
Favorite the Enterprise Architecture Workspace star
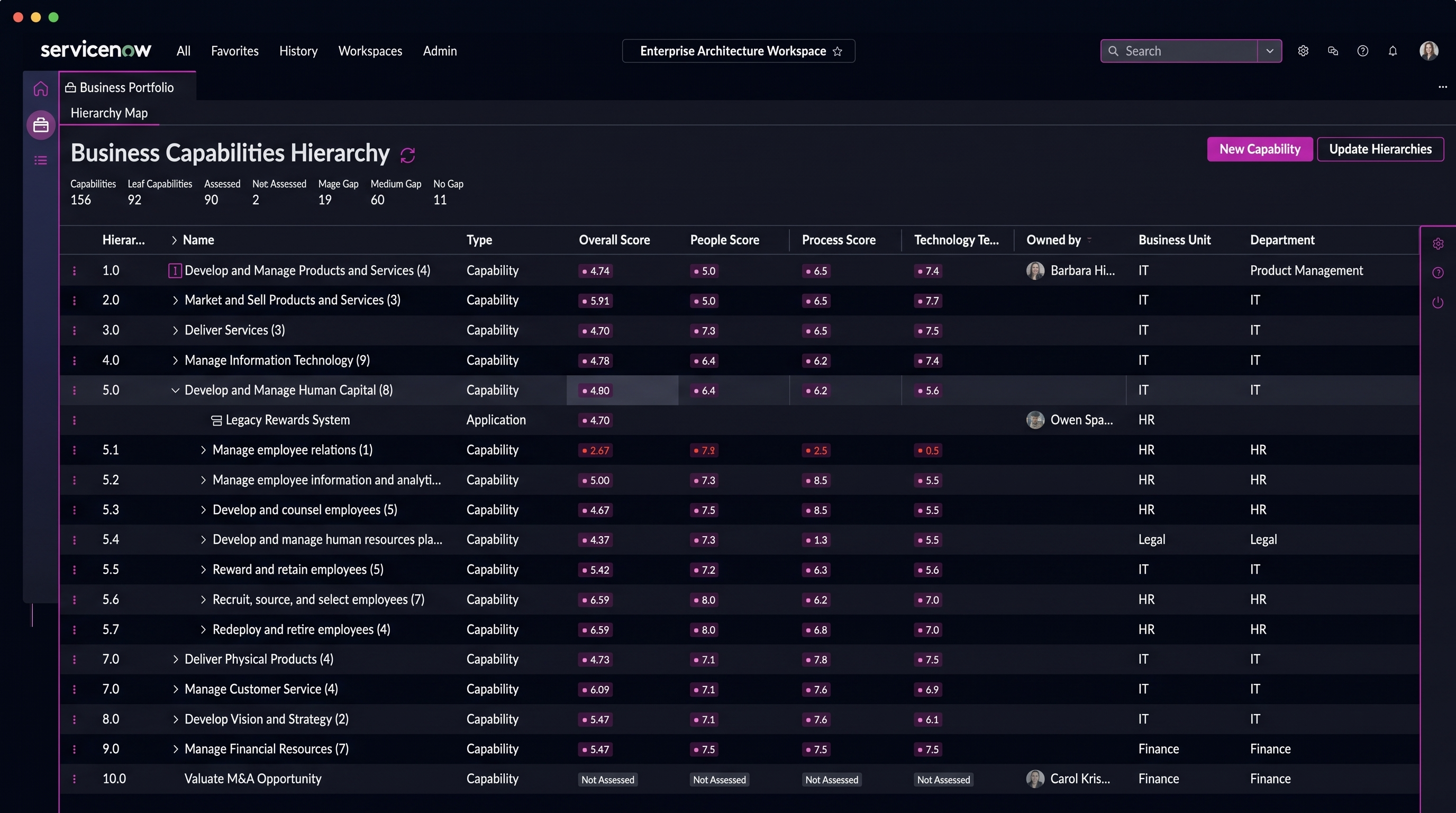838,51
